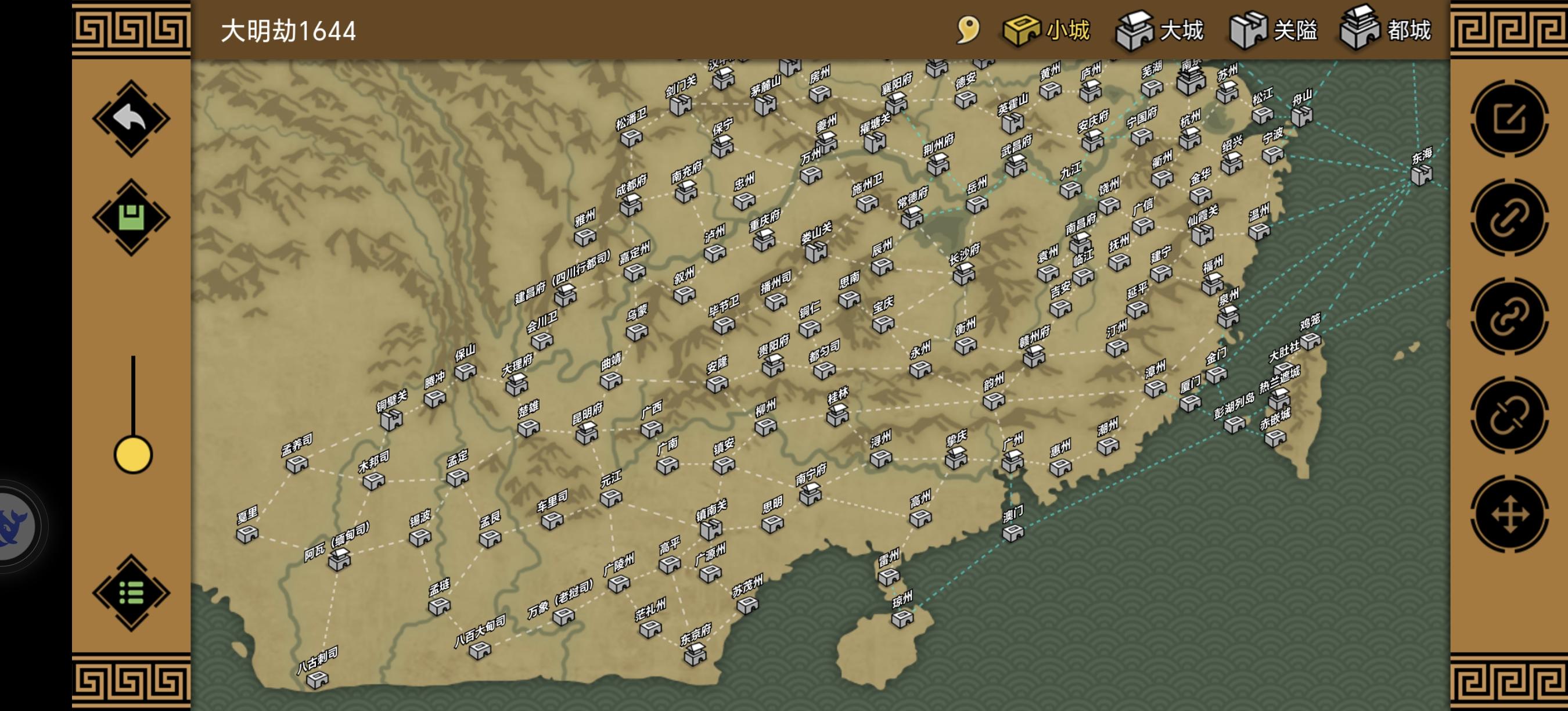Select the 杭州 city icon

pos(1189,138)
